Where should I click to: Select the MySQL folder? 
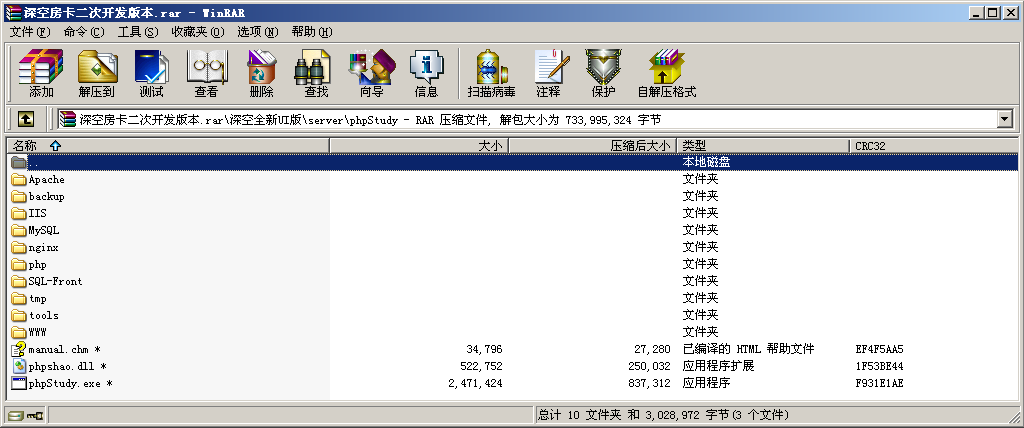coord(43,230)
